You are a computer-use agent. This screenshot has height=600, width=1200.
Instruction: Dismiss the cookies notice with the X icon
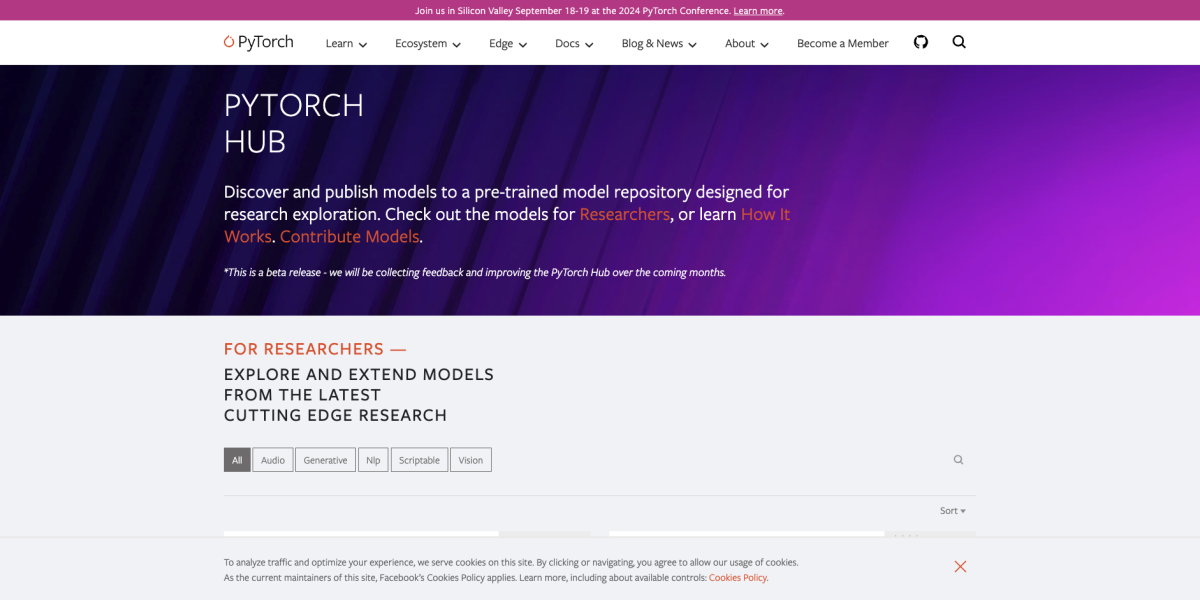(960, 566)
